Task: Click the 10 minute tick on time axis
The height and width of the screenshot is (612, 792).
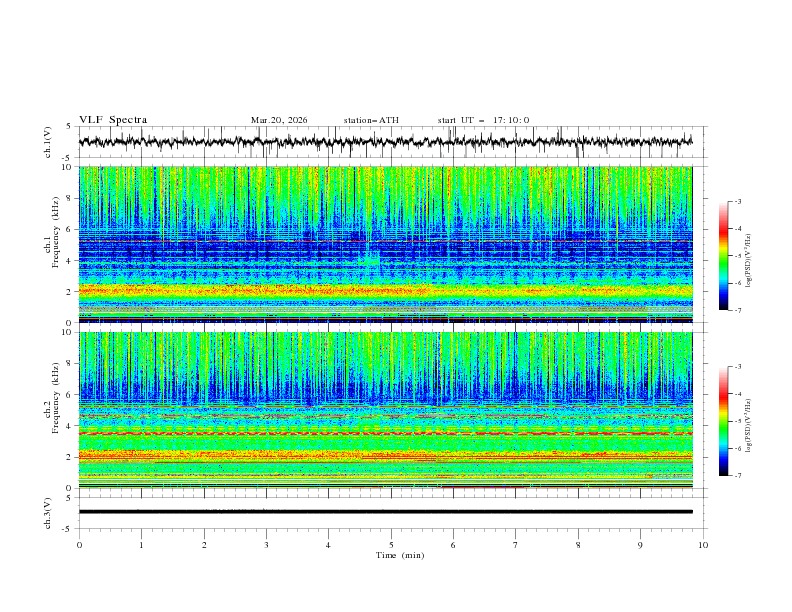Action: point(703,545)
